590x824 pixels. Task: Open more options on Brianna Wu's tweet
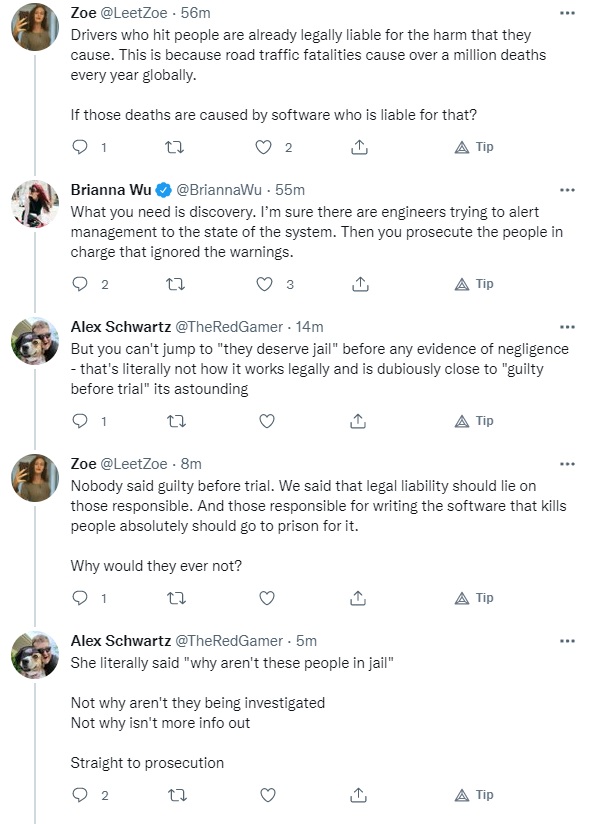coord(567,190)
